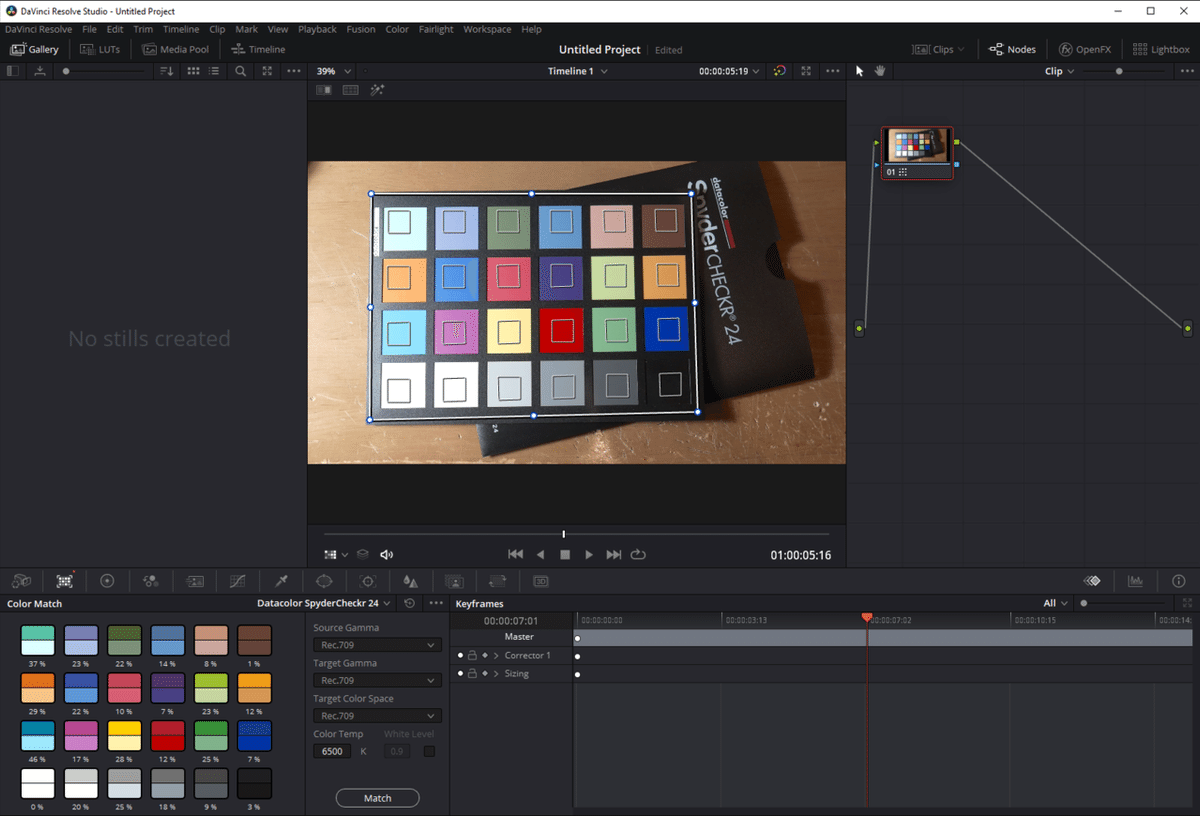Screen dimensions: 1200x816
Task: Open the Power Window palette
Action: [x=324, y=581]
